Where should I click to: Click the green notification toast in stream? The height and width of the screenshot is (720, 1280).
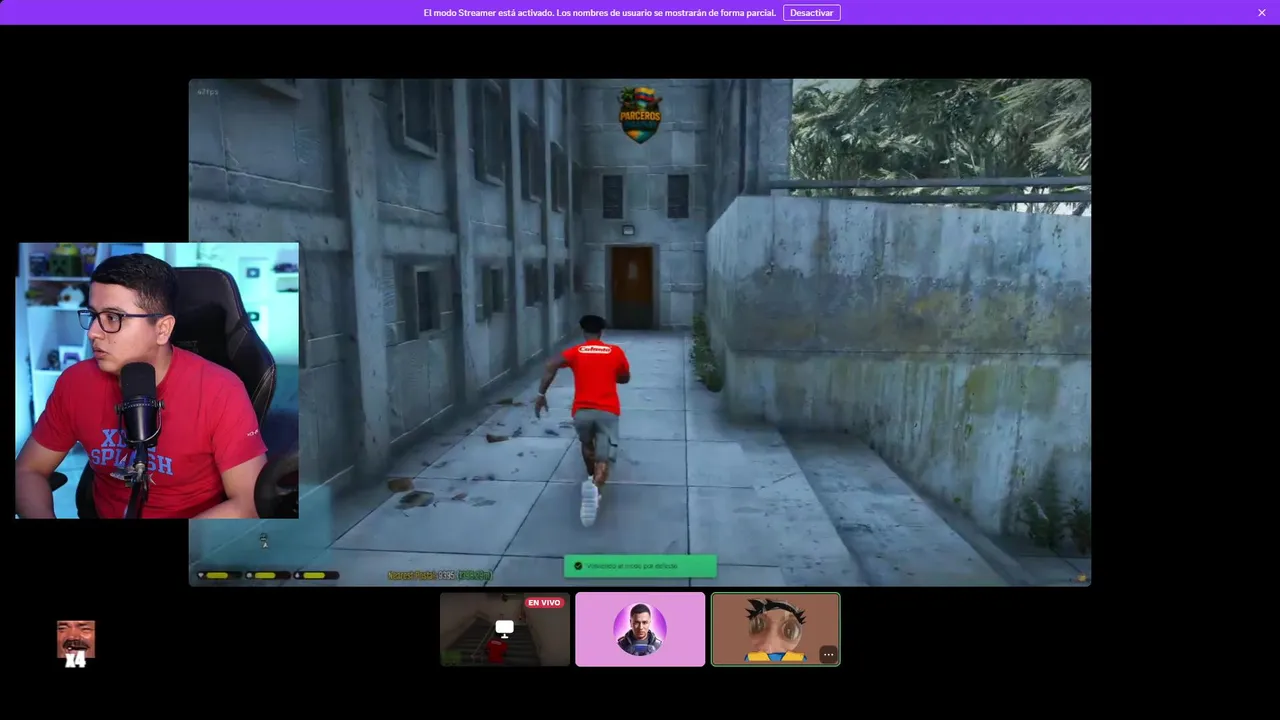click(x=640, y=566)
